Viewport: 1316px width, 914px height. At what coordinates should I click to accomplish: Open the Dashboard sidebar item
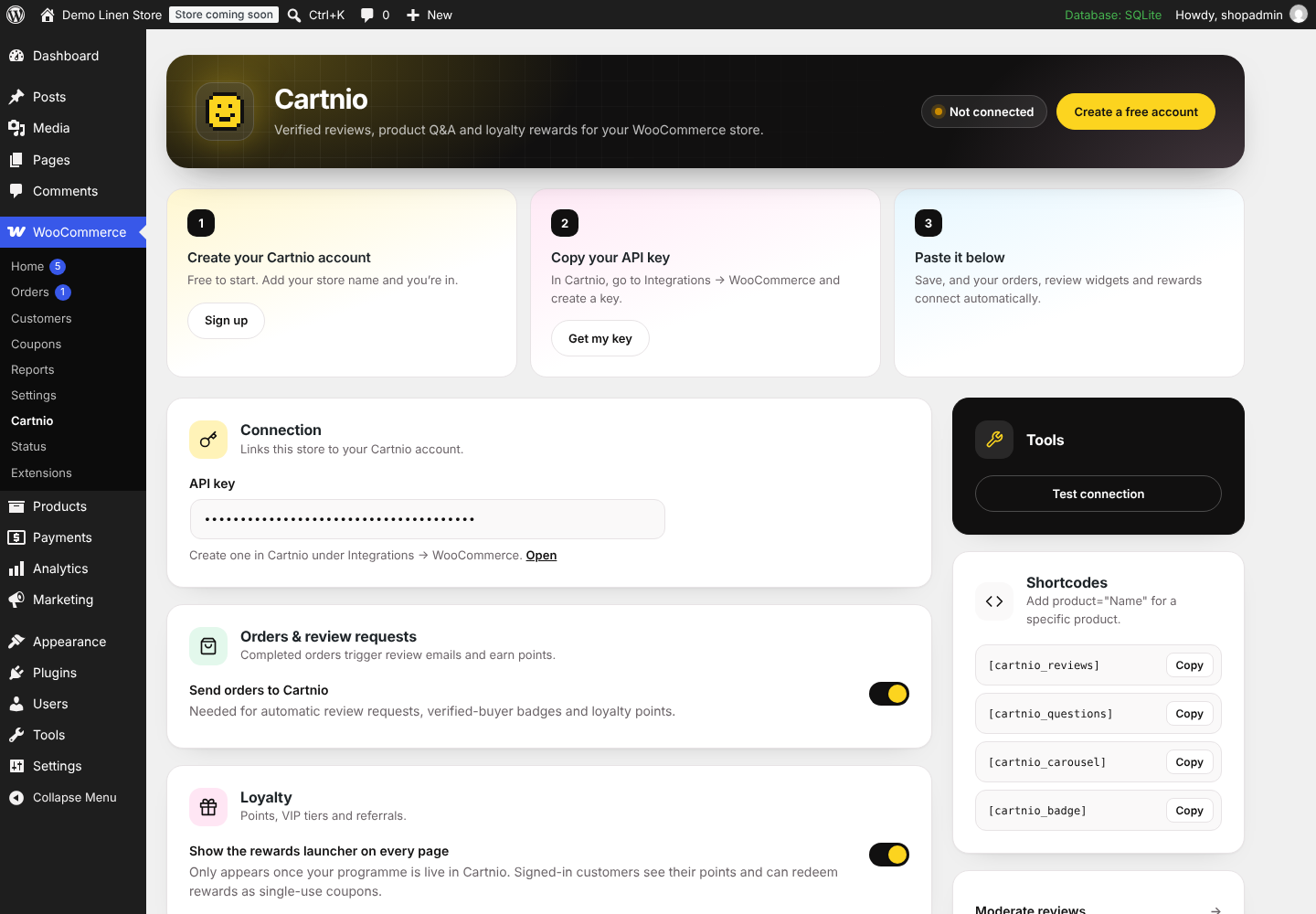(73, 56)
